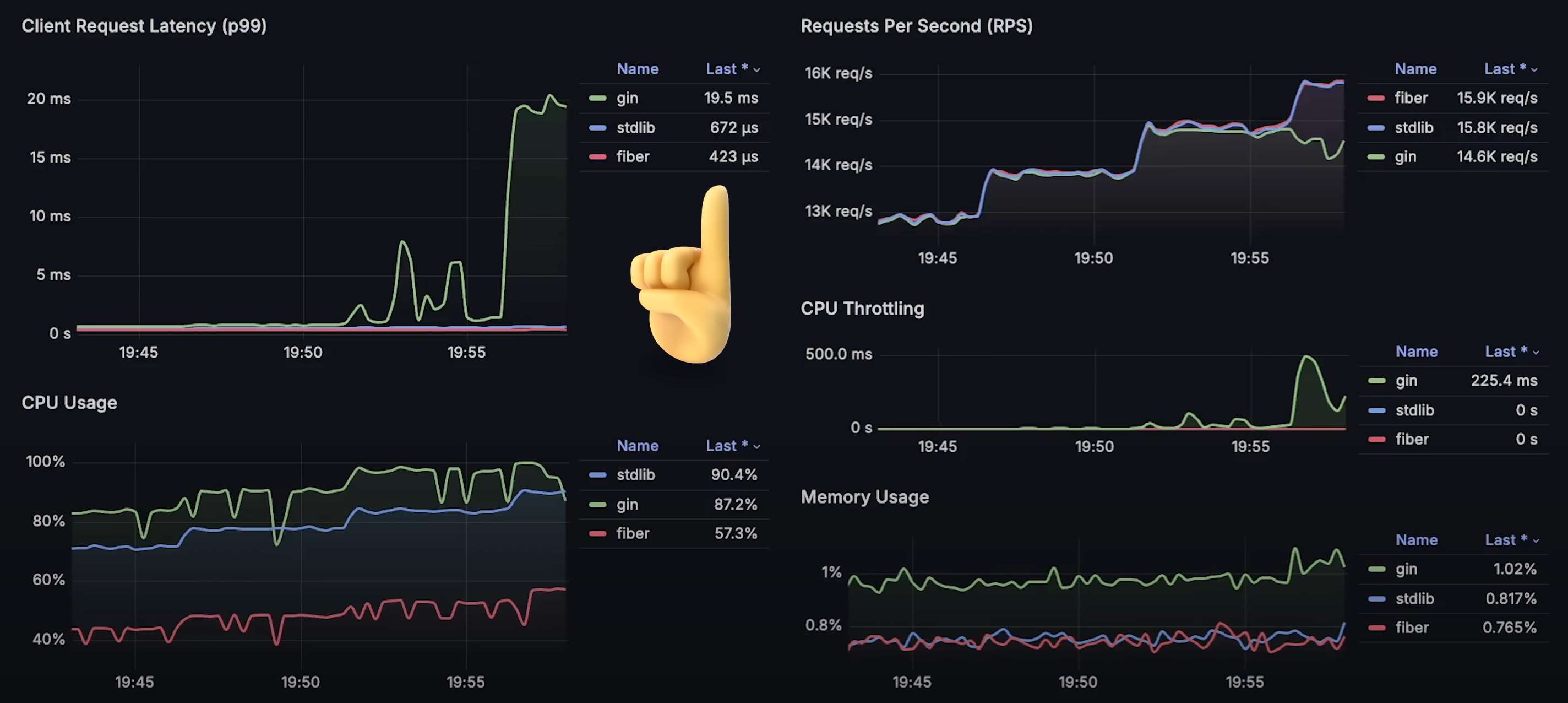Click gin latency peak near 20 ms

550,96
